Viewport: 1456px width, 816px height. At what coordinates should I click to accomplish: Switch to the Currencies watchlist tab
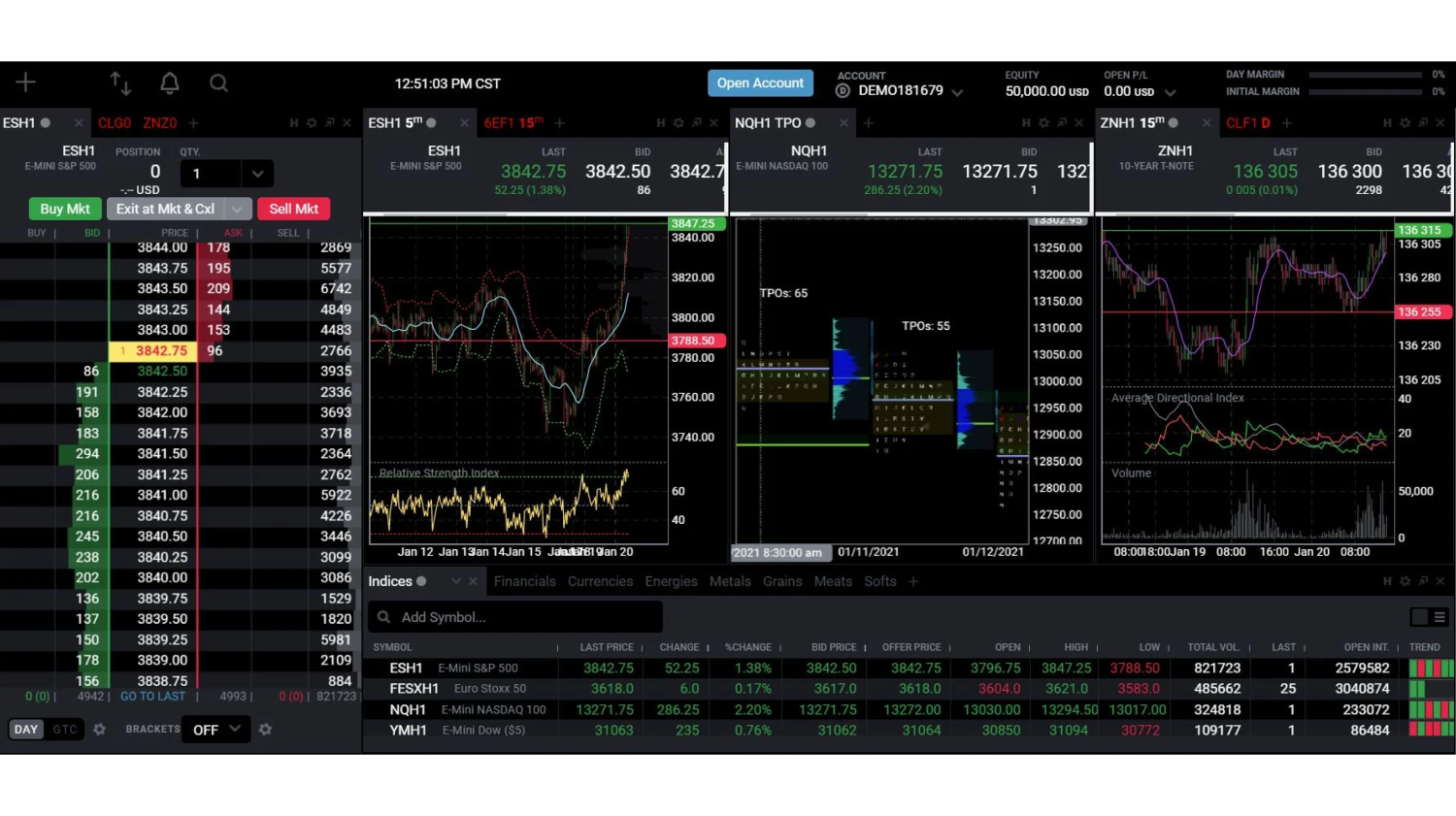point(600,581)
